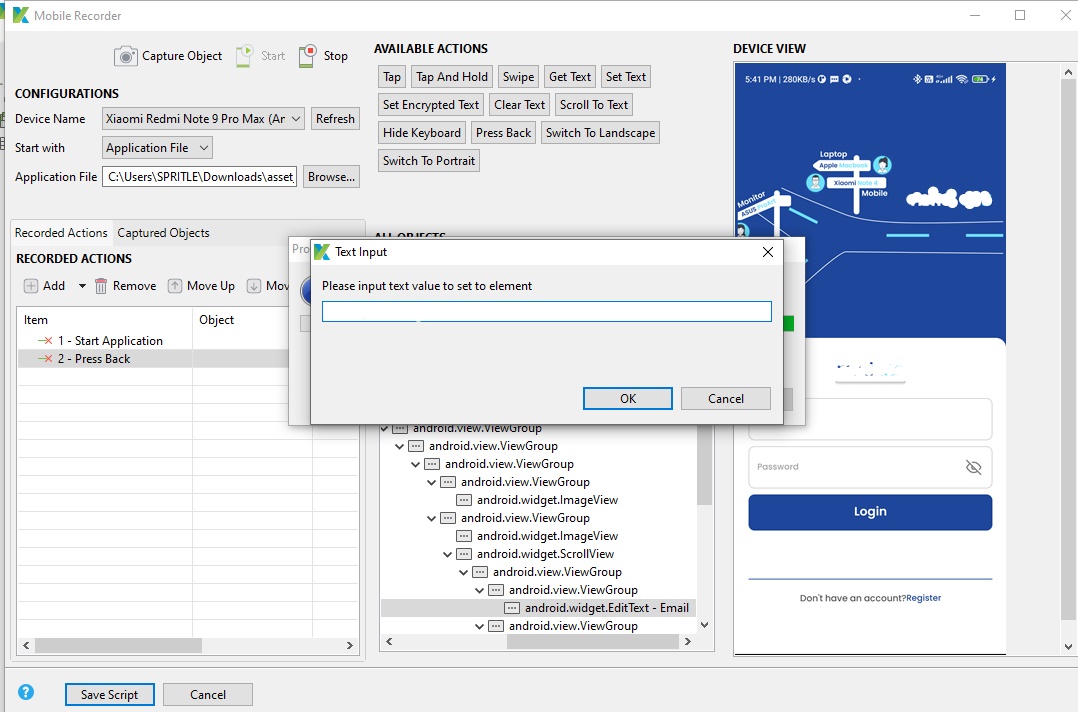Click the Swipe action button
This screenshot has height=712, width=1078.
click(518, 77)
